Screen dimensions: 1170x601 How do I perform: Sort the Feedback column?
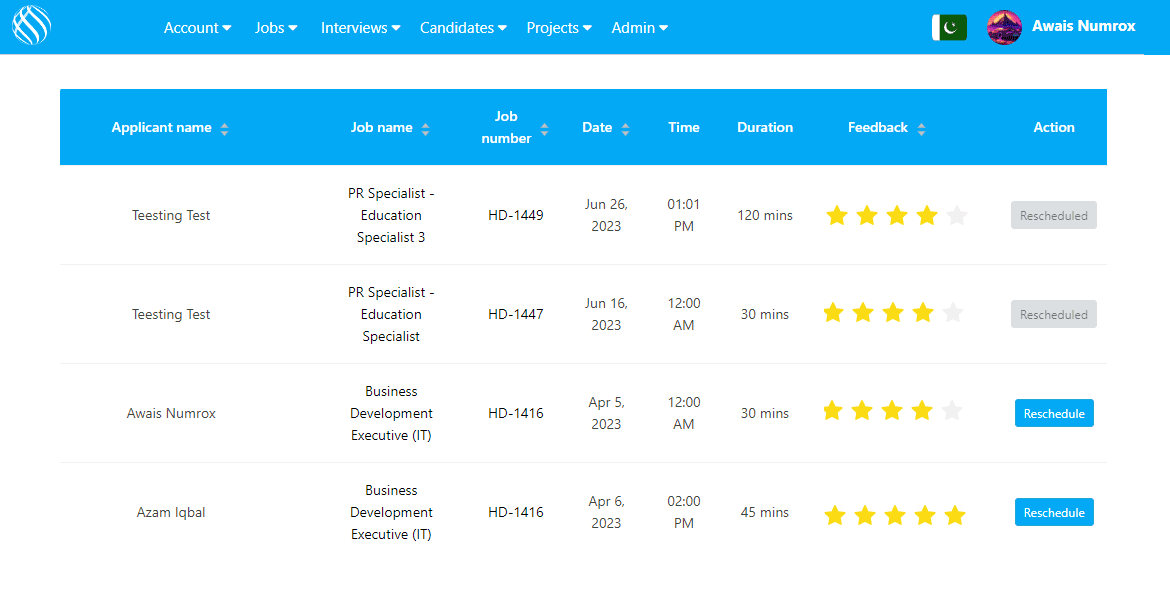point(921,127)
